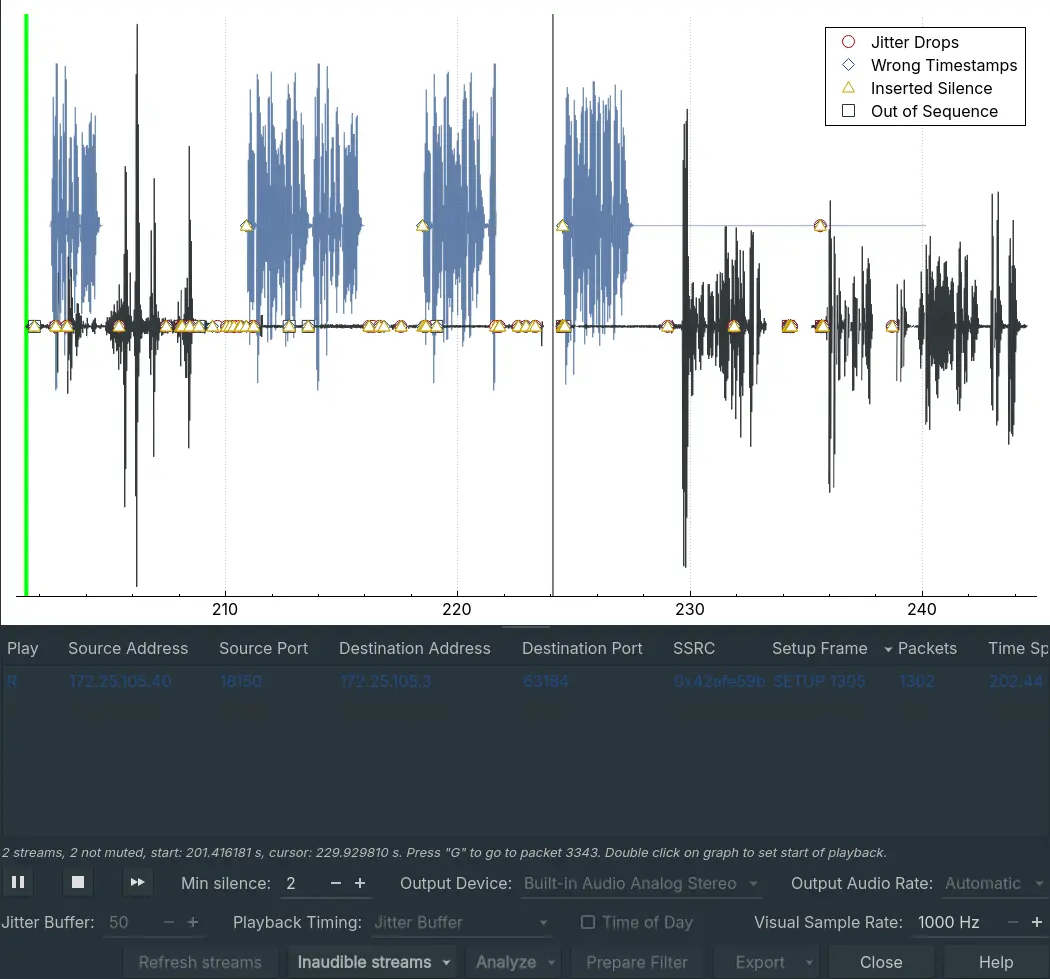Increase the Visual Sample Rate value
This screenshot has width=1050, height=979.
click(1037, 922)
